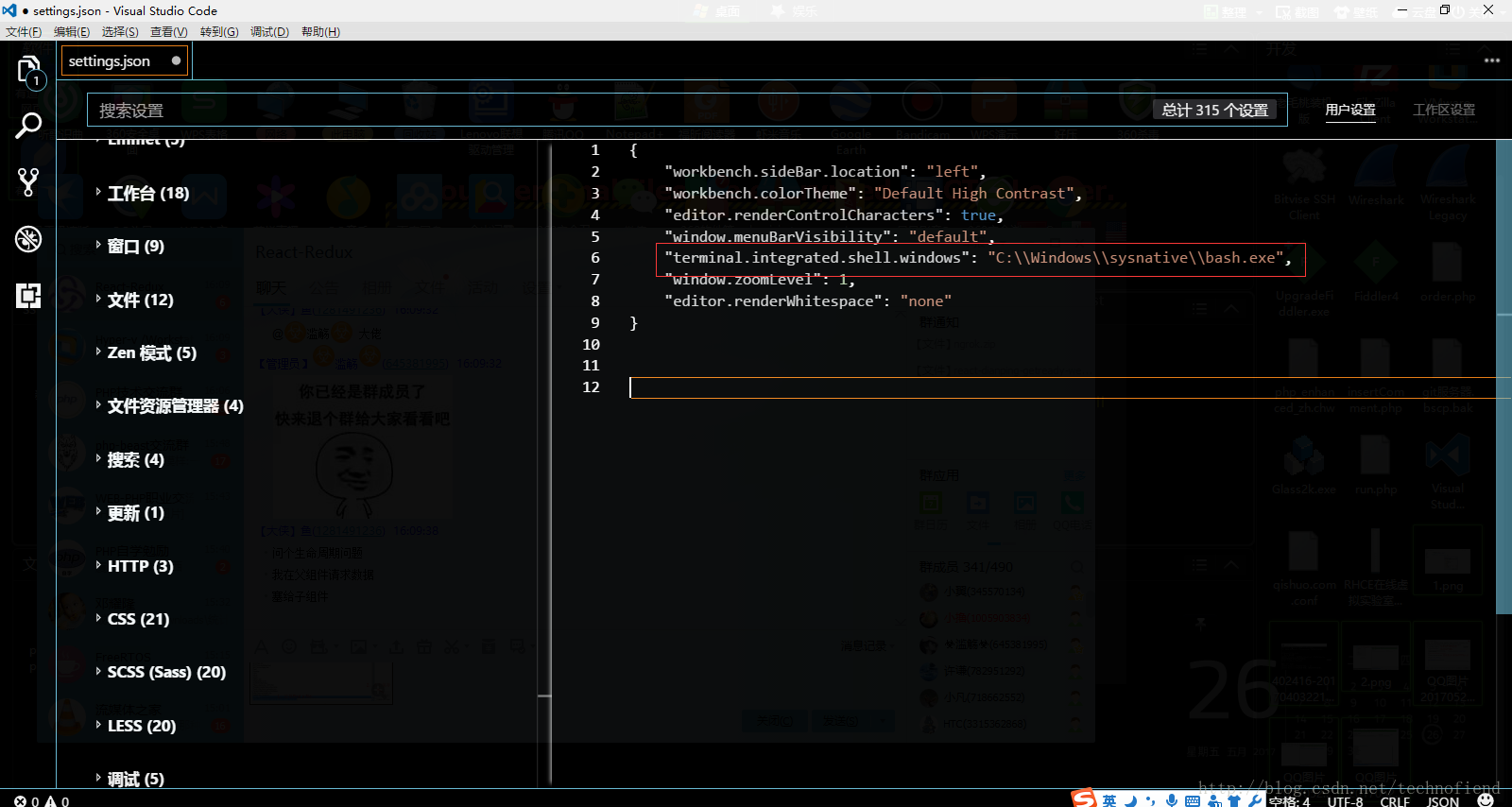Click the 总计 315 个设置 count label
Viewport: 1512px width, 807px height.
[1215, 110]
